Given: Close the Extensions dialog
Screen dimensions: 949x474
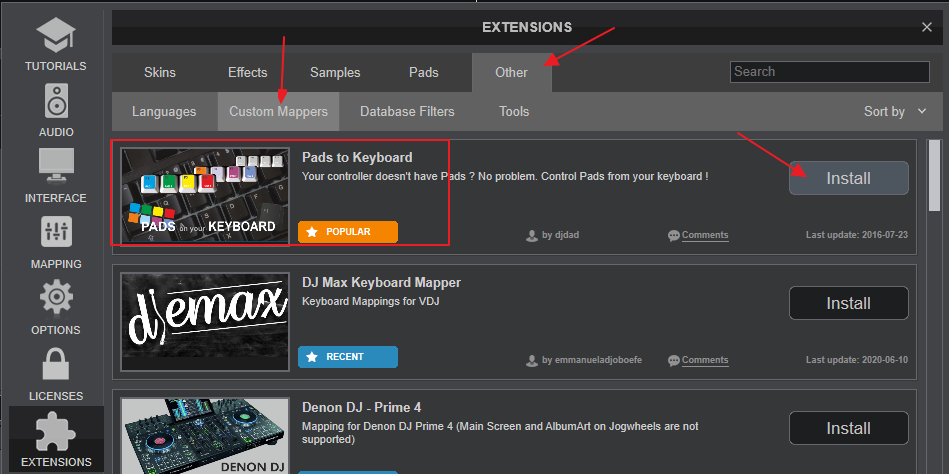Looking at the screenshot, I should pos(927,27).
